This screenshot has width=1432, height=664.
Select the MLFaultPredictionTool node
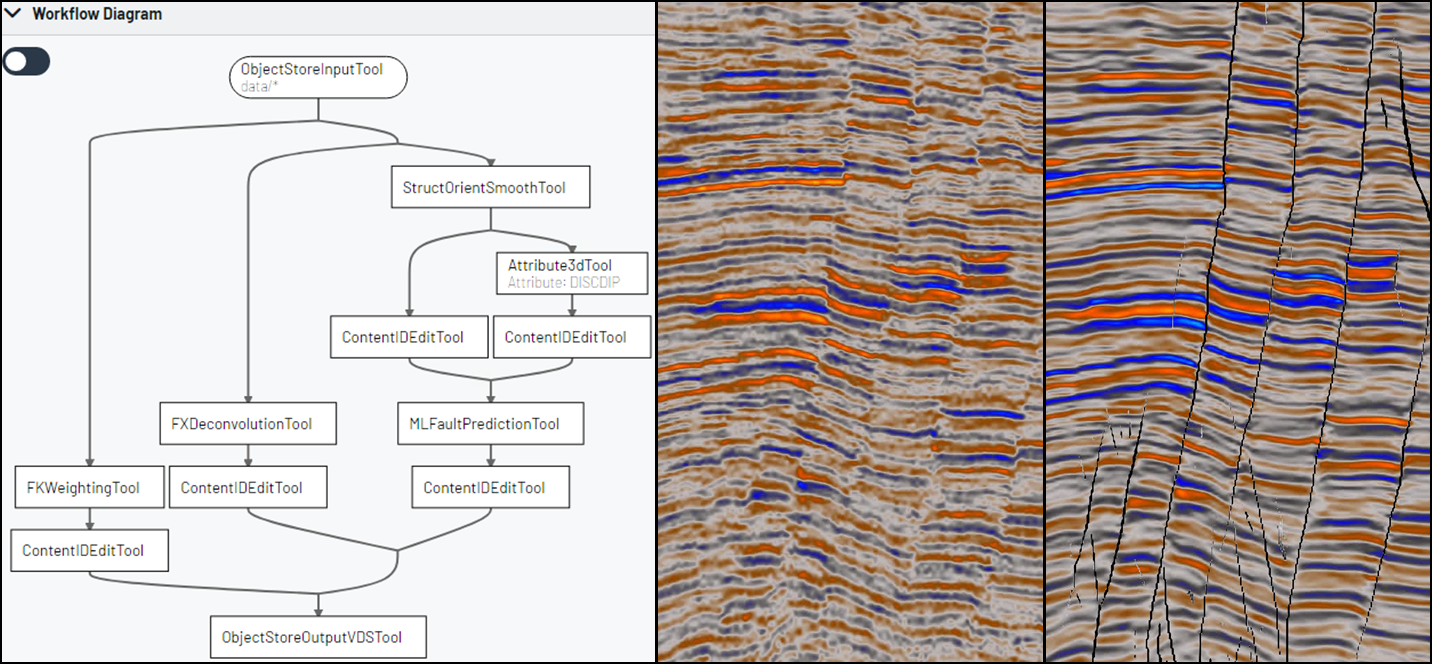point(490,424)
